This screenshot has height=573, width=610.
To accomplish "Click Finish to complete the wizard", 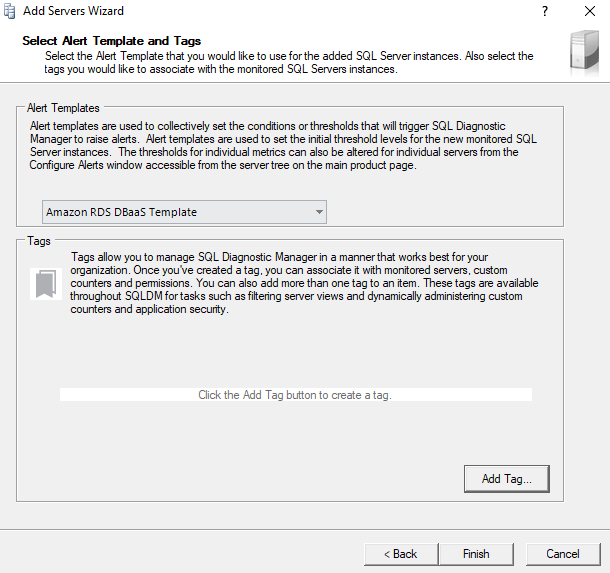I will pyautogui.click(x=476, y=553).
